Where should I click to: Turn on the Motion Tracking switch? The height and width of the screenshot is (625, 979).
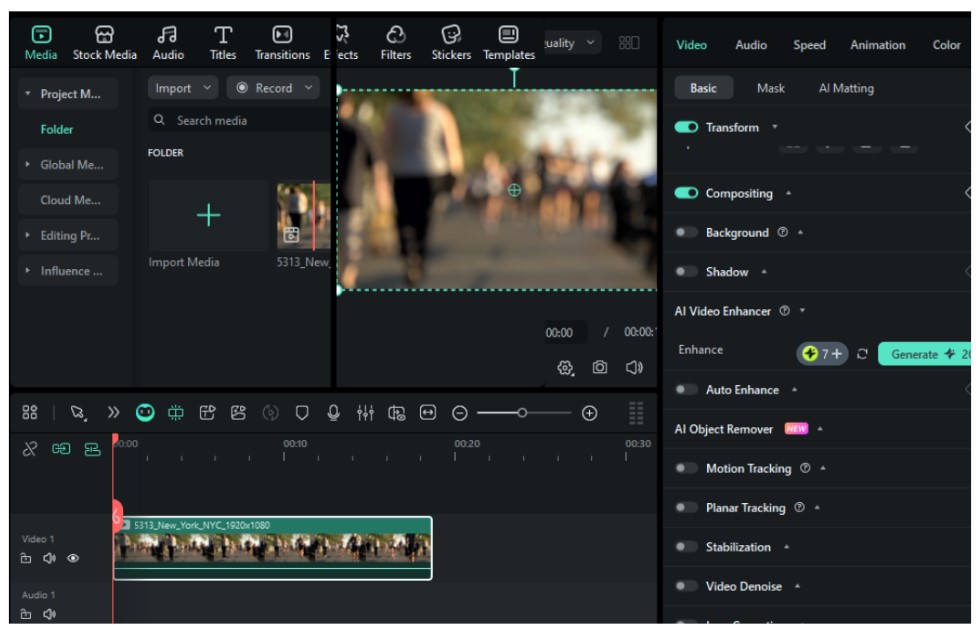point(686,468)
